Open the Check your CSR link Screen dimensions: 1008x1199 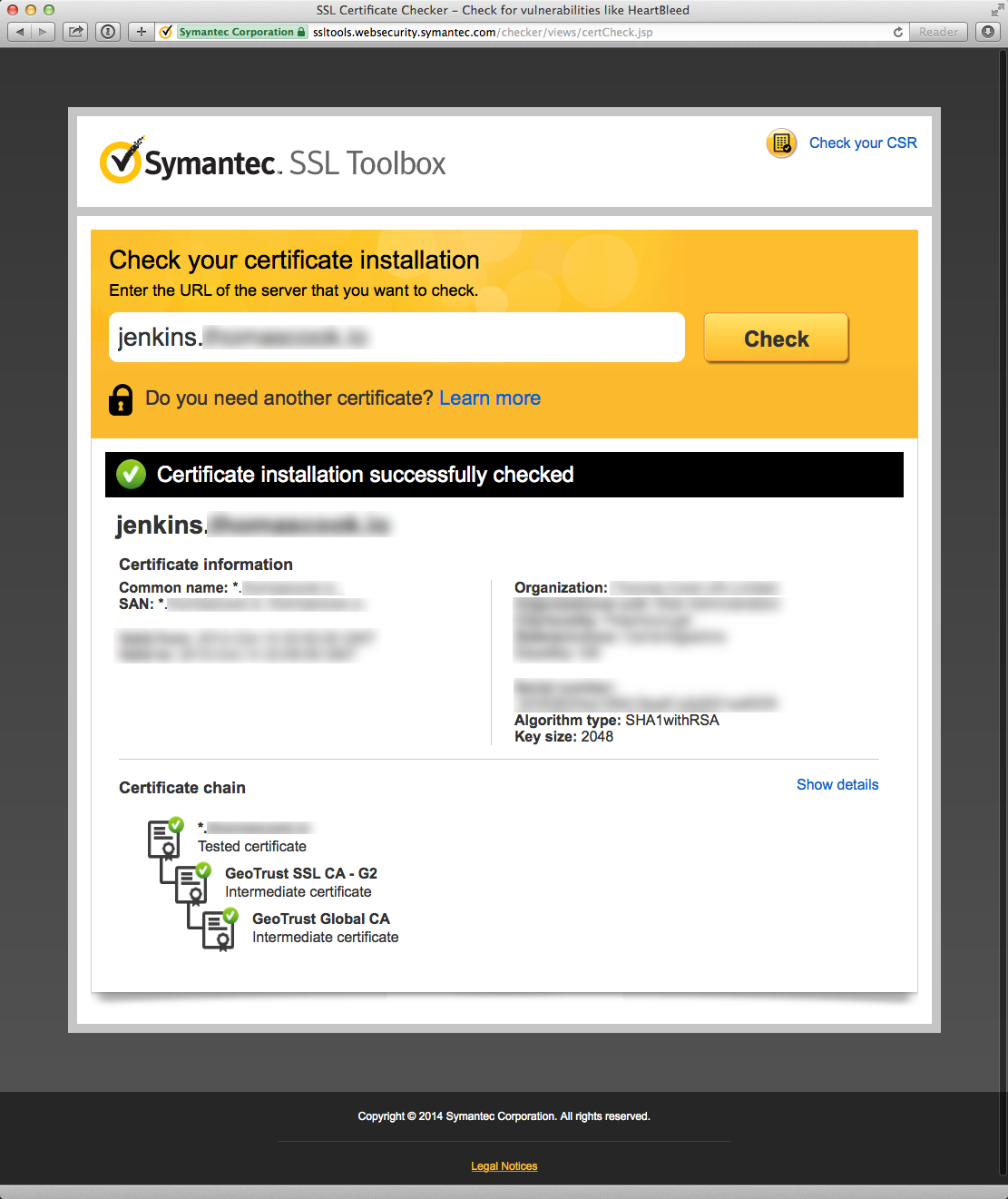tap(863, 143)
